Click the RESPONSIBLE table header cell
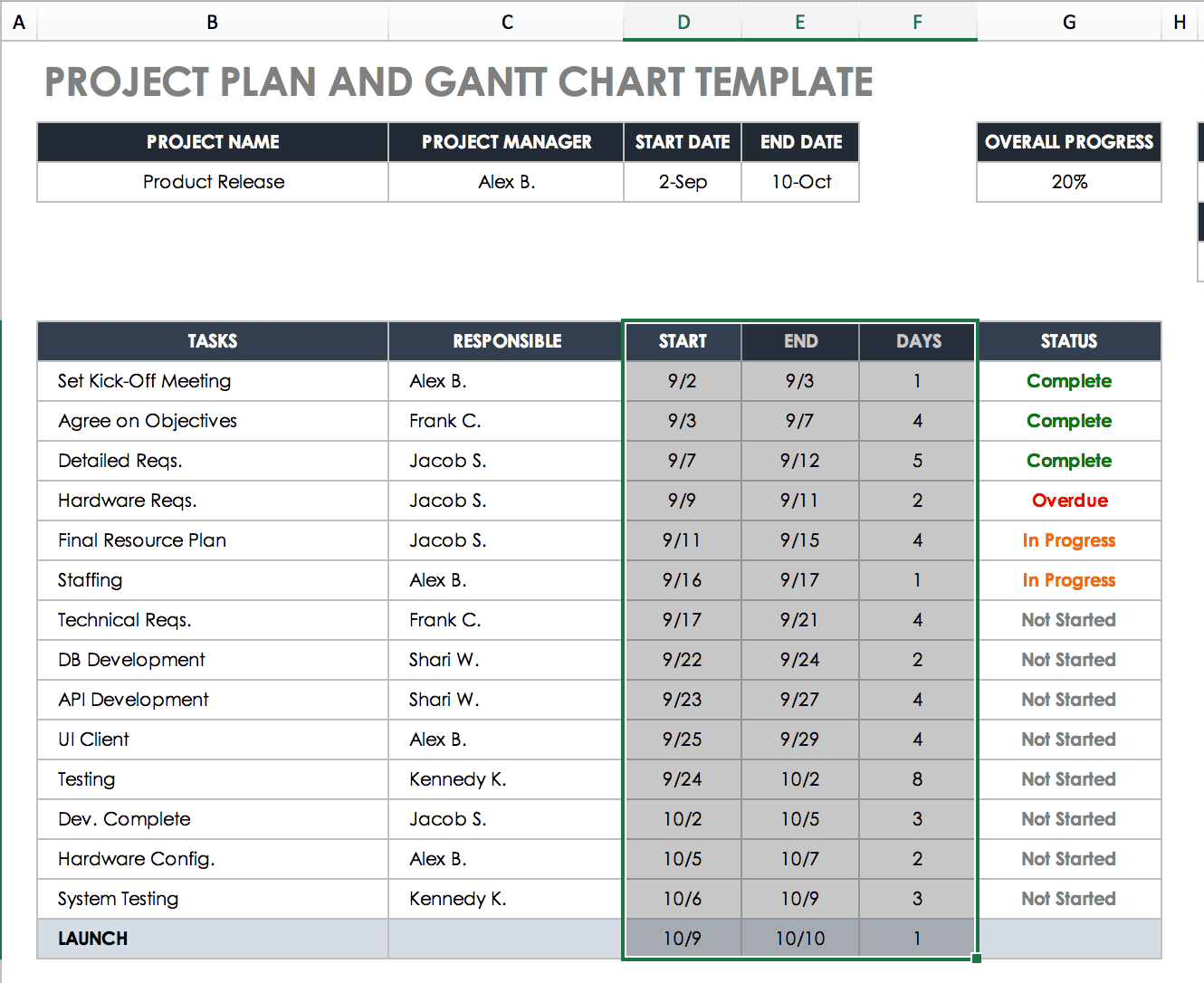 click(506, 341)
